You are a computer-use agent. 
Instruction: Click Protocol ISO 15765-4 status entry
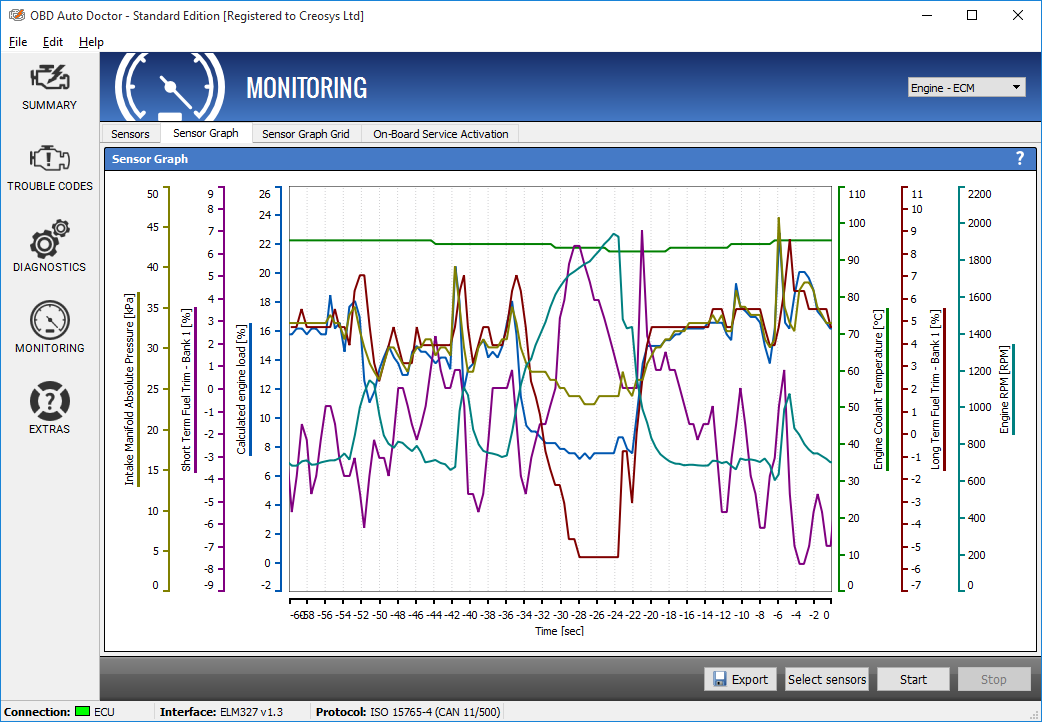point(408,712)
